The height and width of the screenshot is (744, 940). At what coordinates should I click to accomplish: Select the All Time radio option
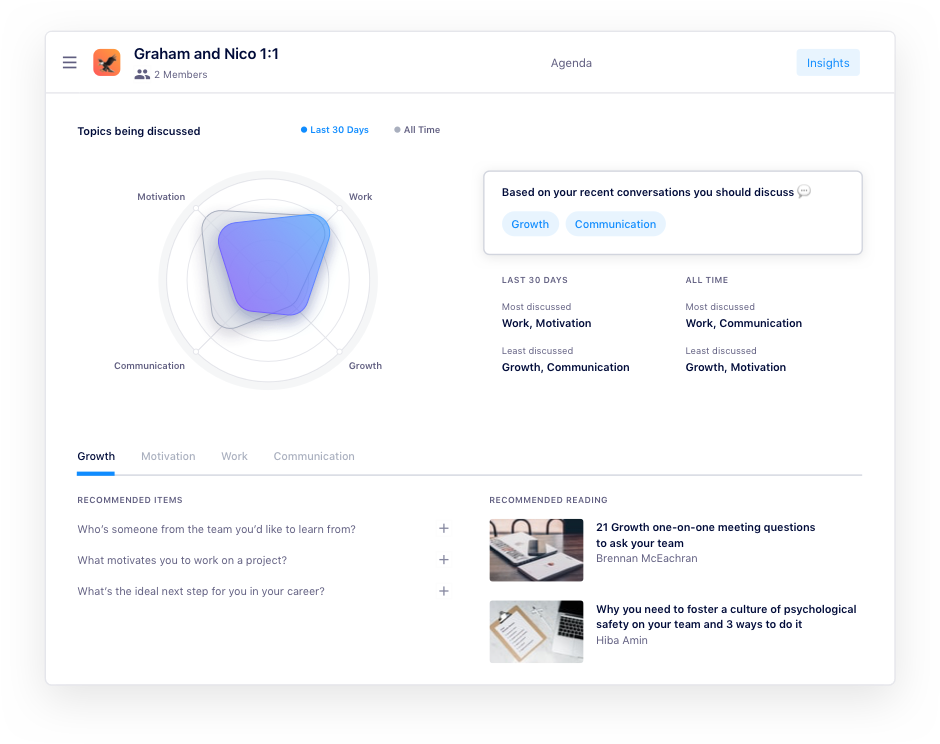417,129
